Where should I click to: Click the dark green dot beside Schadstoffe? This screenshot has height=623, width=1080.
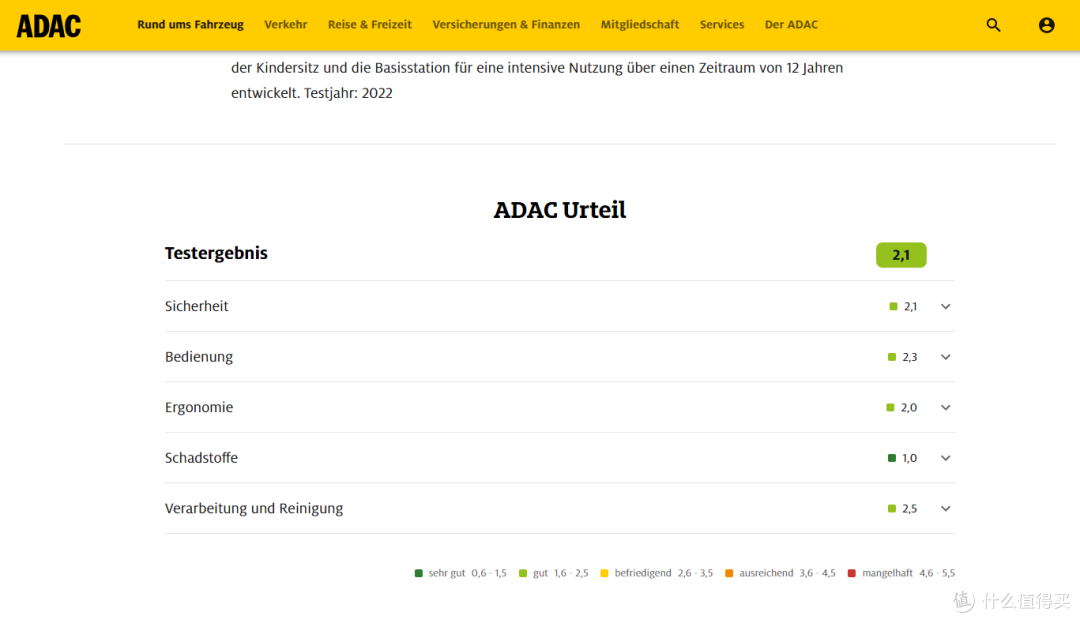click(x=890, y=458)
